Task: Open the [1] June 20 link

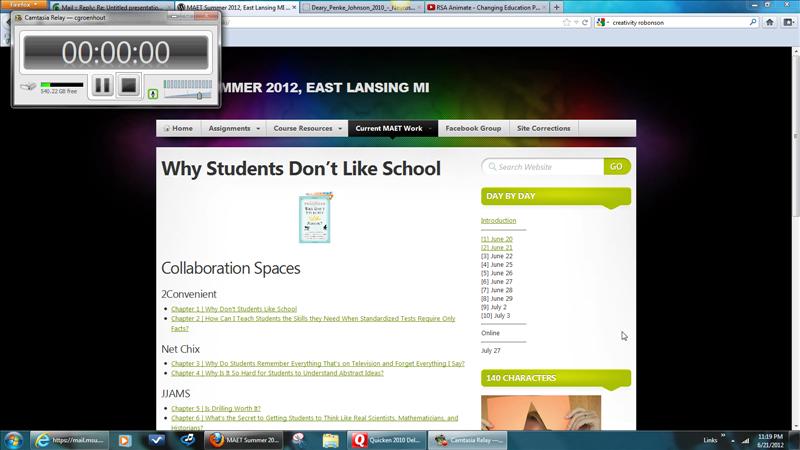Action: click(497, 239)
